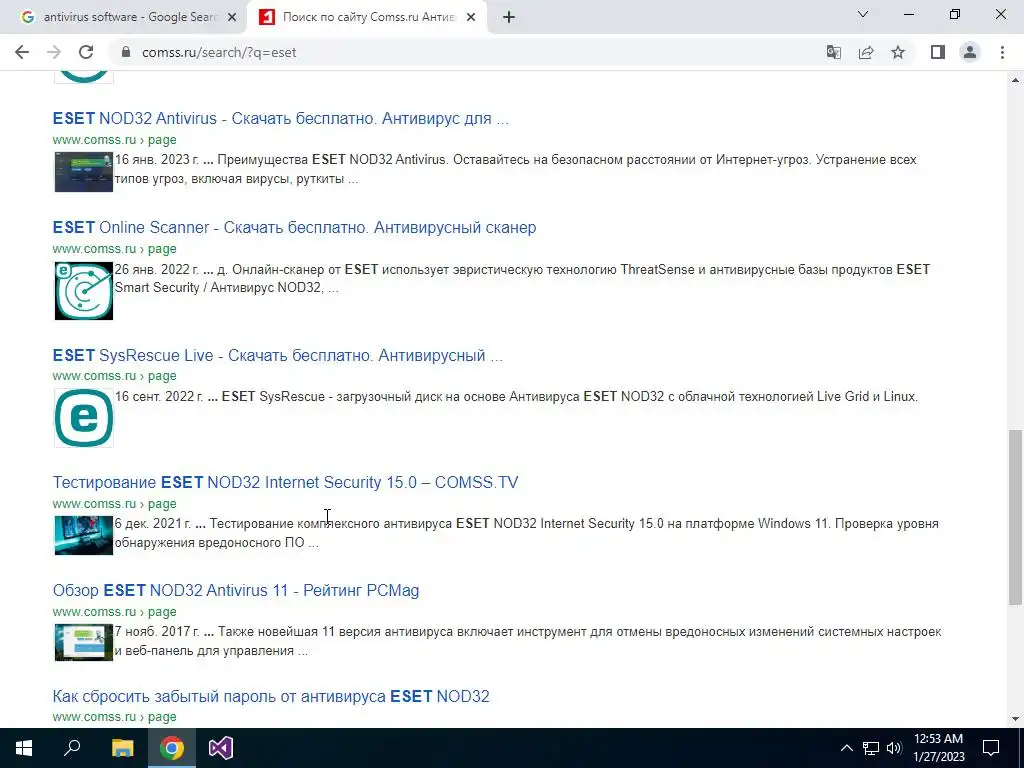The height and width of the screenshot is (768, 1024).
Task: Click the ESET SysRescue logo thumbnail
Action: [x=84, y=418]
